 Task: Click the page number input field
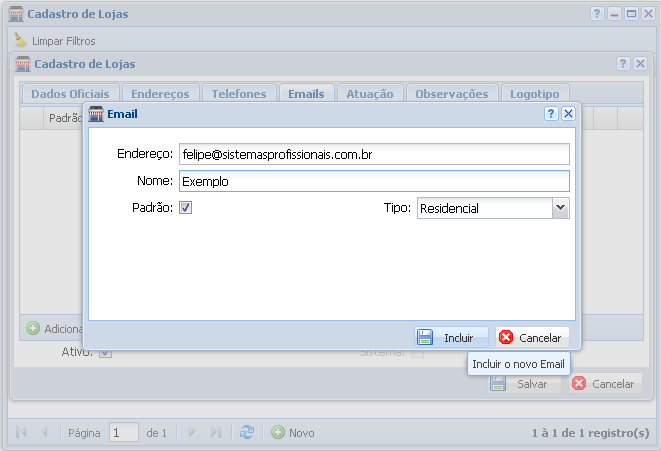124,433
